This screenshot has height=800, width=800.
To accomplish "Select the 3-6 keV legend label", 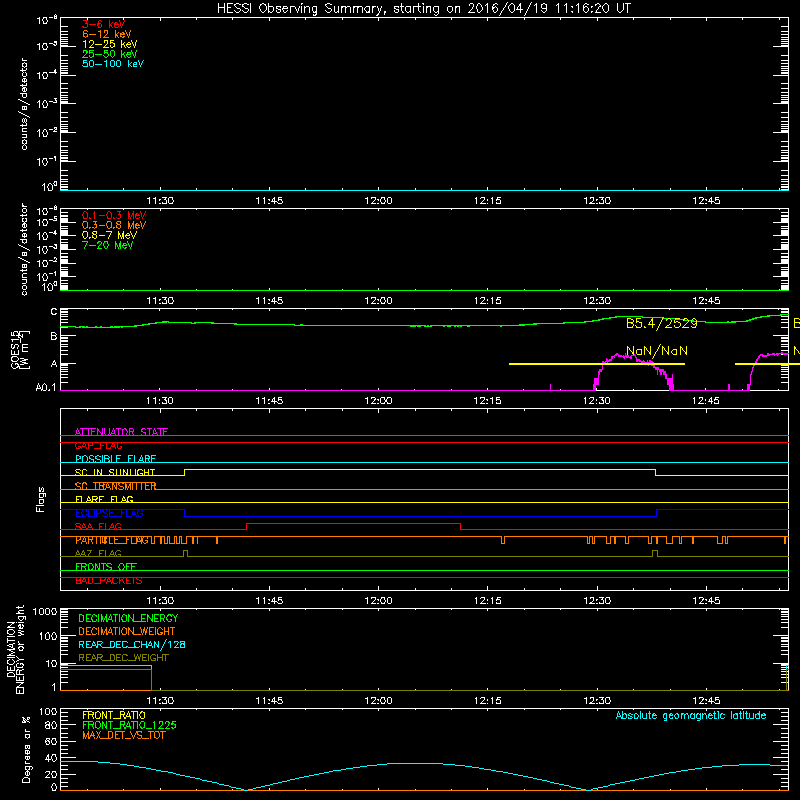I will [x=104, y=24].
